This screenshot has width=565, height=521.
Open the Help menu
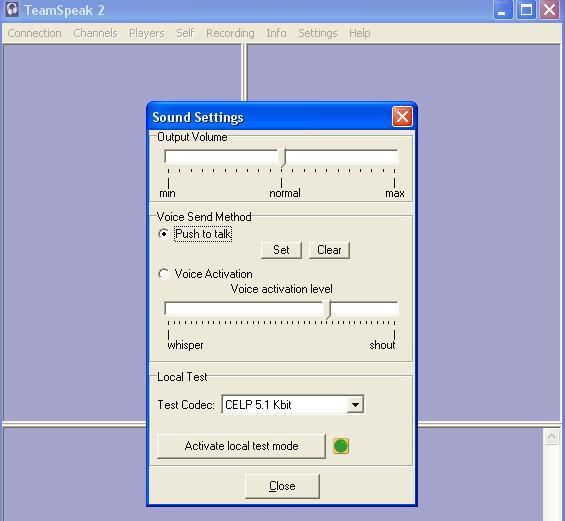360,33
